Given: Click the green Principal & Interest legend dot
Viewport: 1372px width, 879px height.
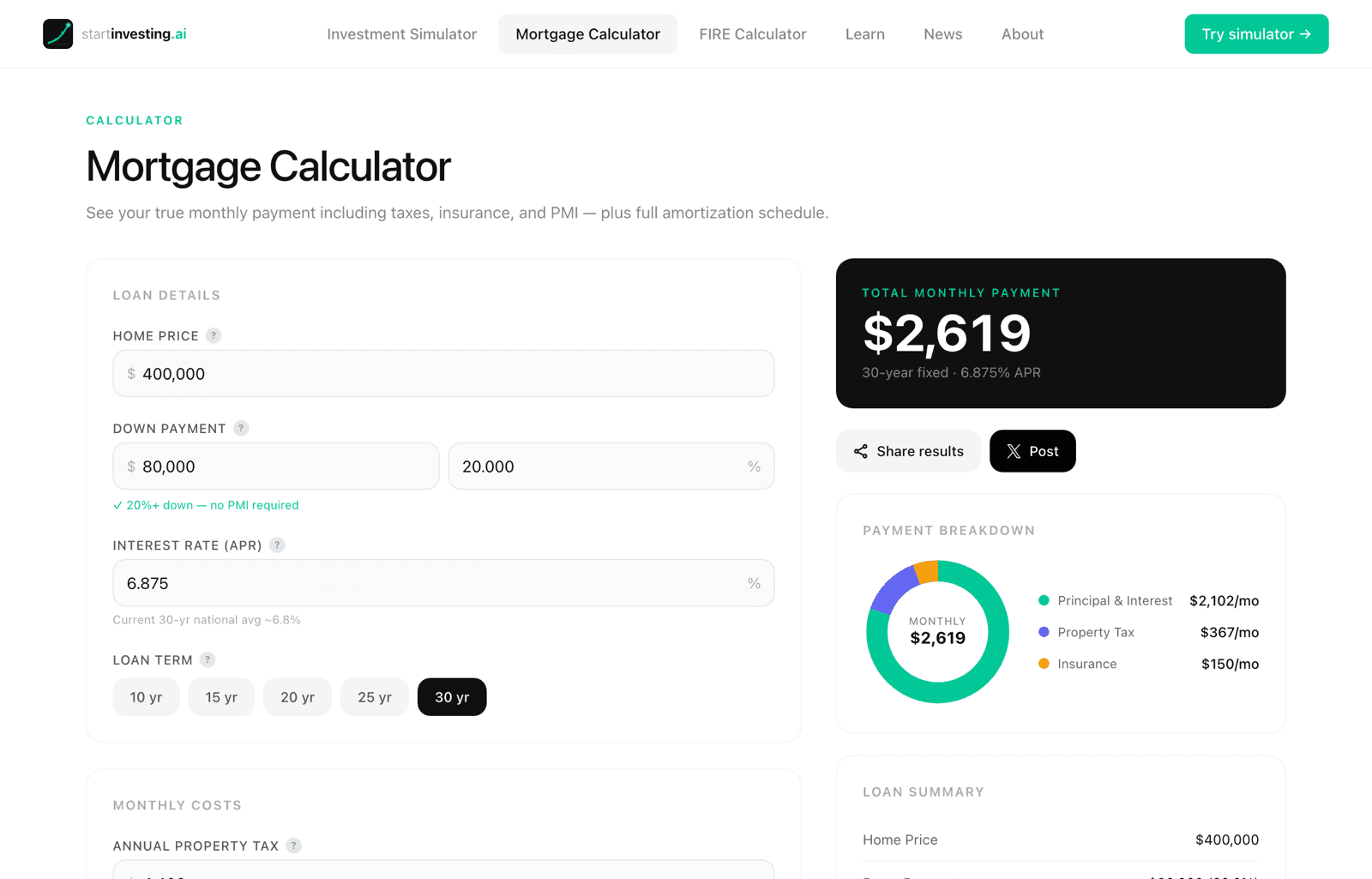Looking at the screenshot, I should point(1044,600).
